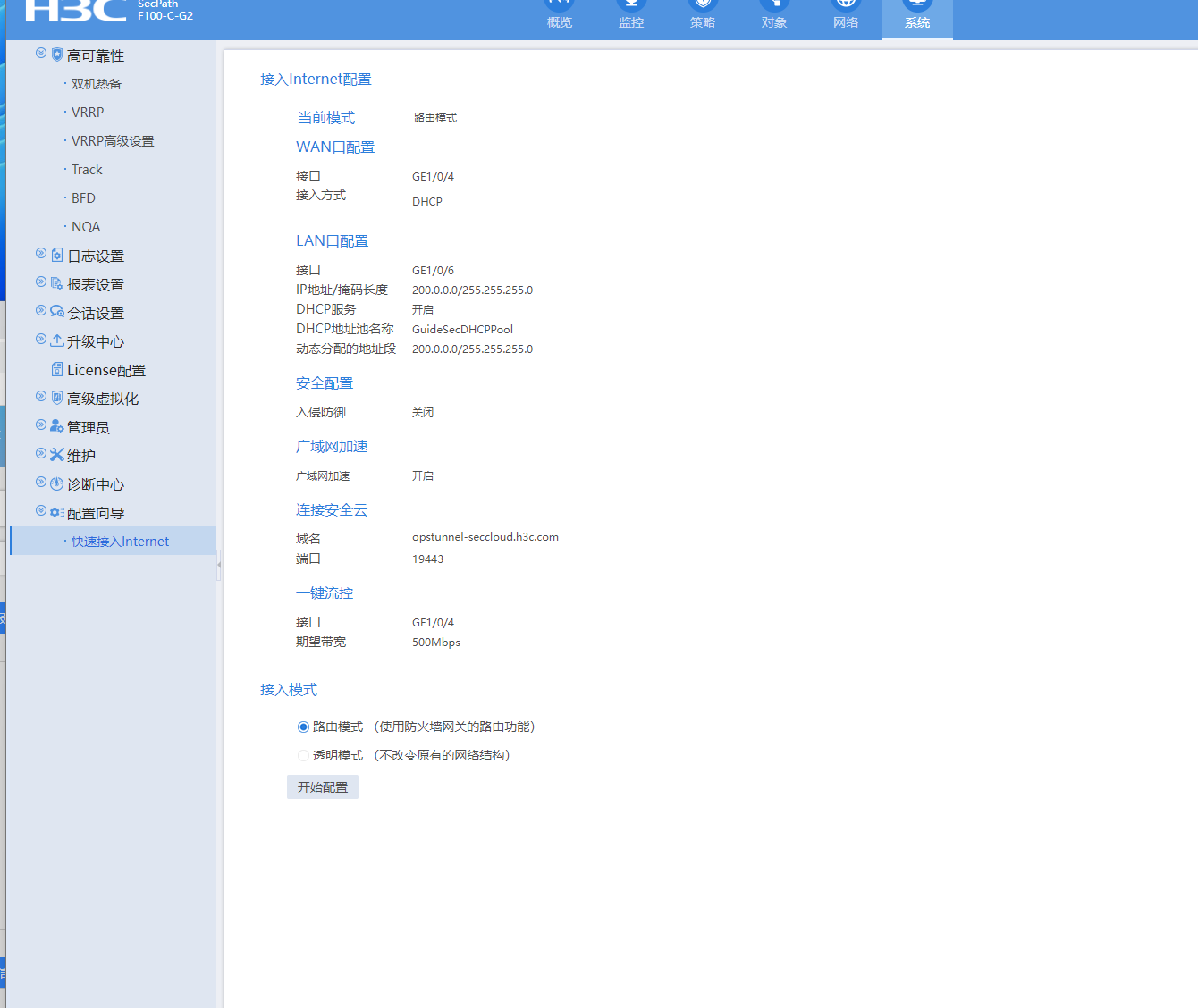This screenshot has width=1198, height=1008.
Task: Expand the 会话设置 section arrow
Action: pos(41,310)
